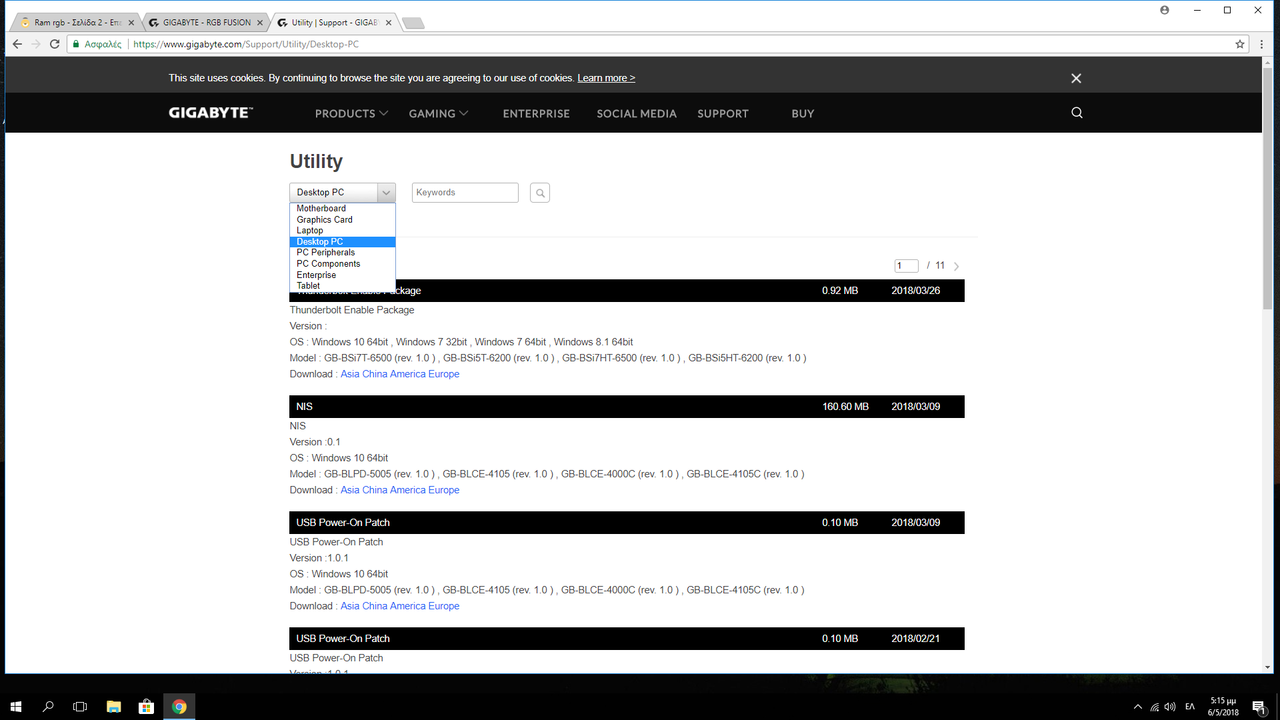Open BUY in top navigation
The image size is (1280, 720).
click(803, 113)
